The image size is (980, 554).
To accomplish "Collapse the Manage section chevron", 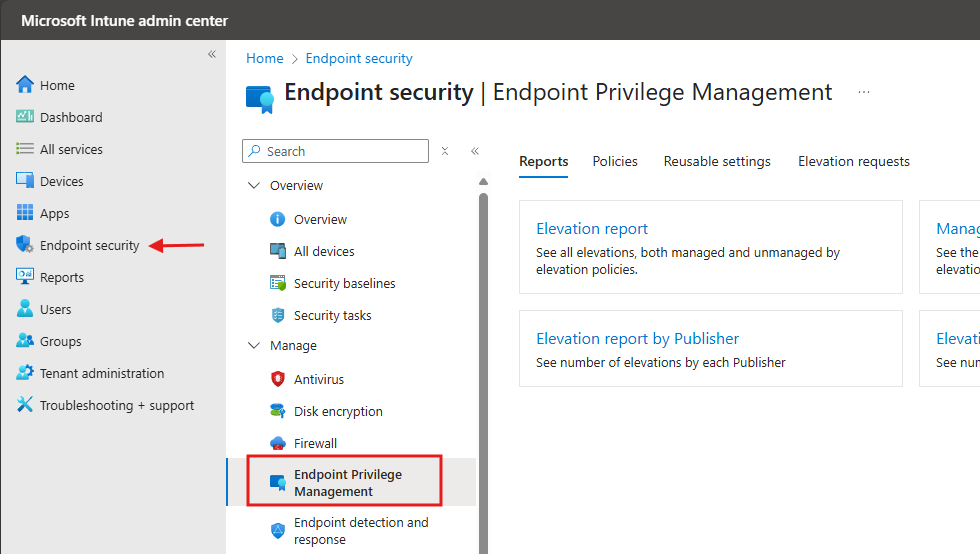I will point(254,345).
